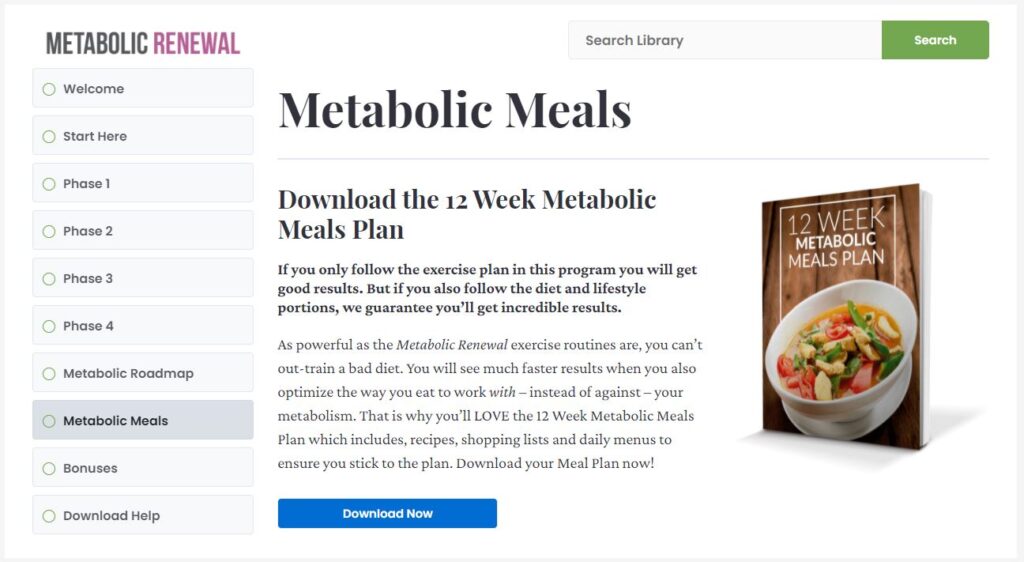Click the circle icon beside Welcome

[49, 89]
